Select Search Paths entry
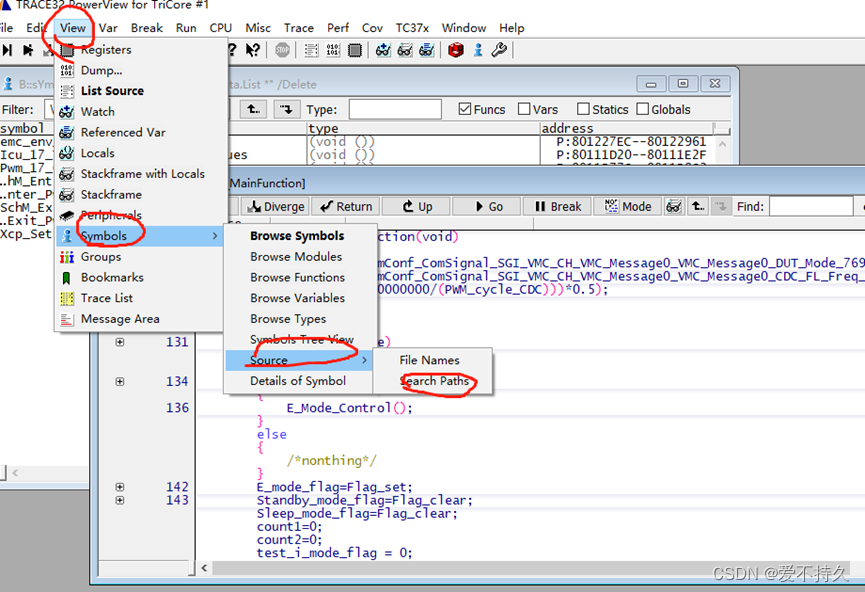This screenshot has height=592, width=865. click(434, 381)
